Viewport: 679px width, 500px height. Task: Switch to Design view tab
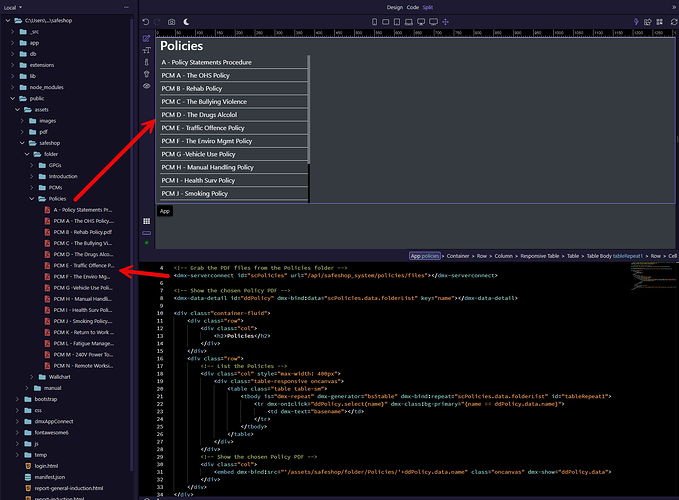pyautogui.click(x=394, y=7)
